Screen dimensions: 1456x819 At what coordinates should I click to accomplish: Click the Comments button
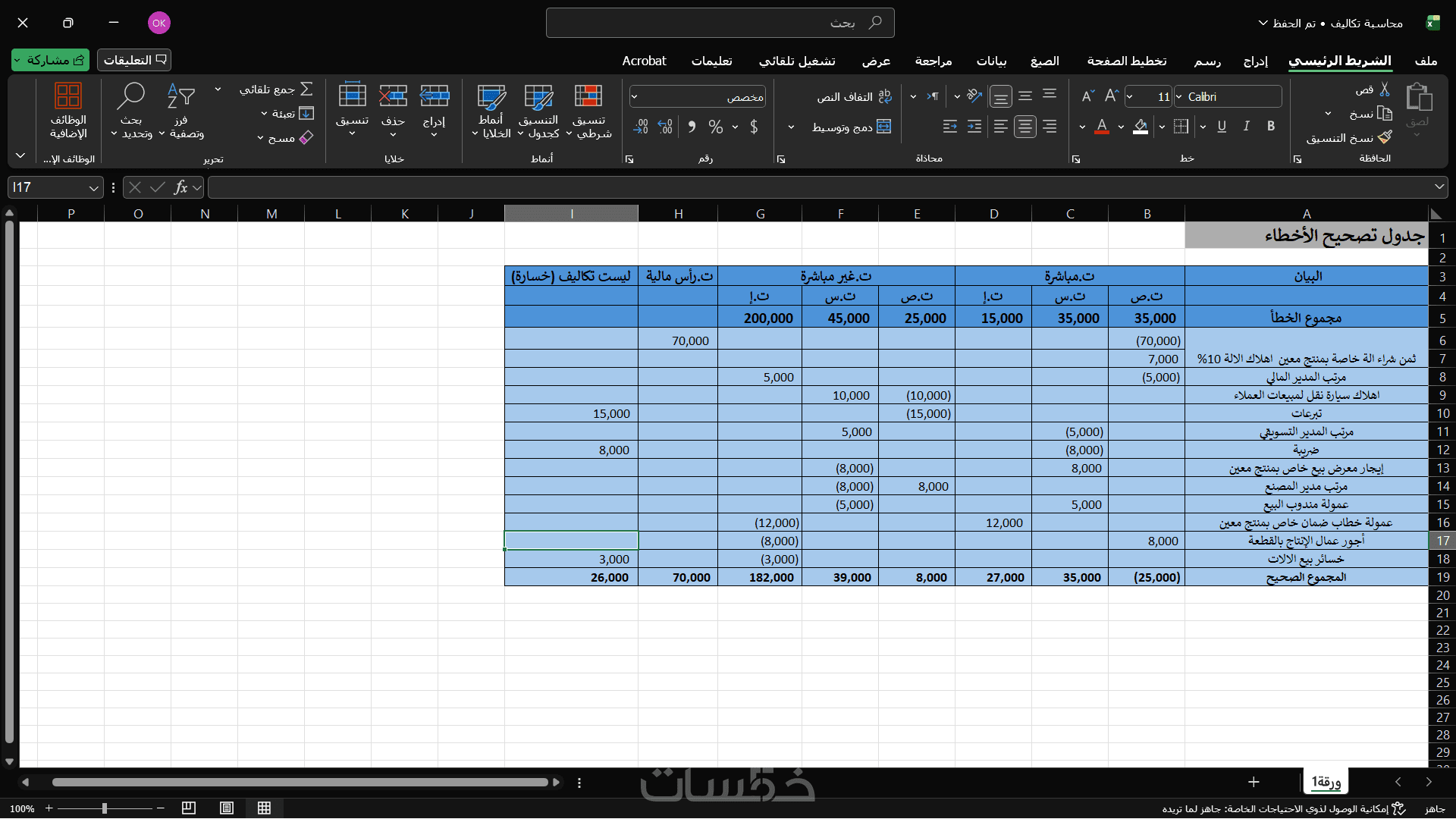tap(134, 60)
